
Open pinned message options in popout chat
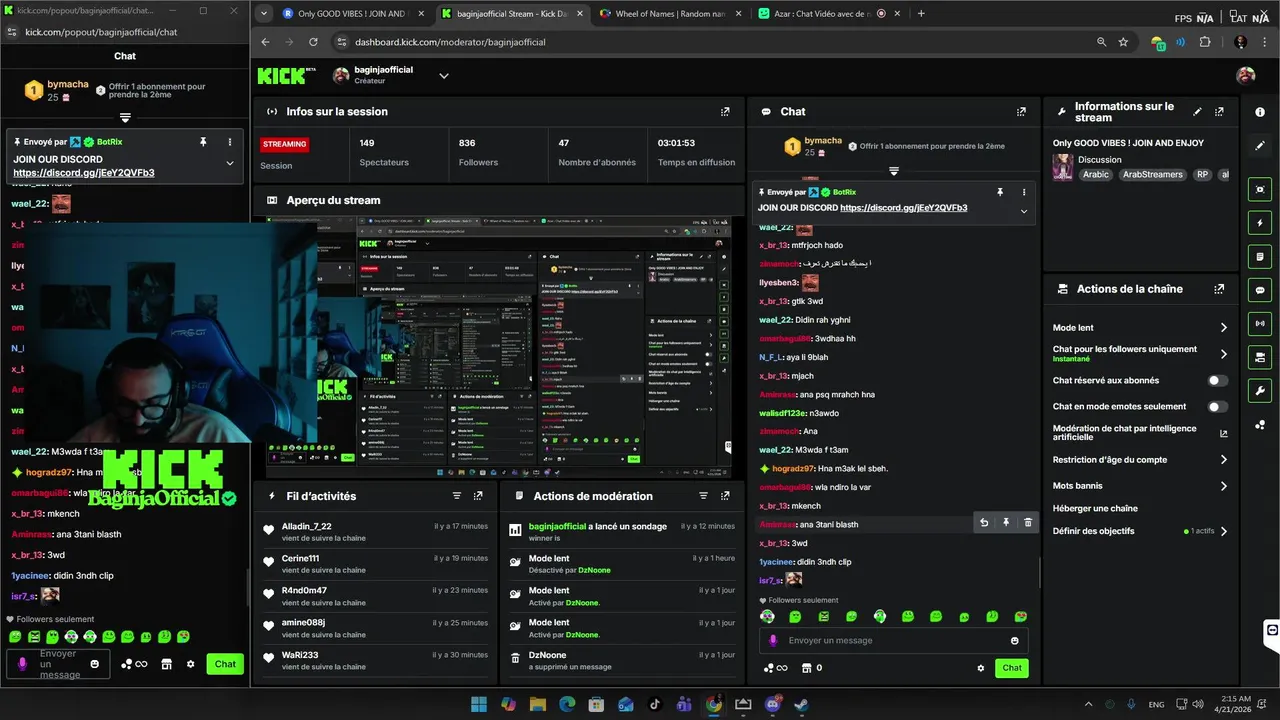230,143
